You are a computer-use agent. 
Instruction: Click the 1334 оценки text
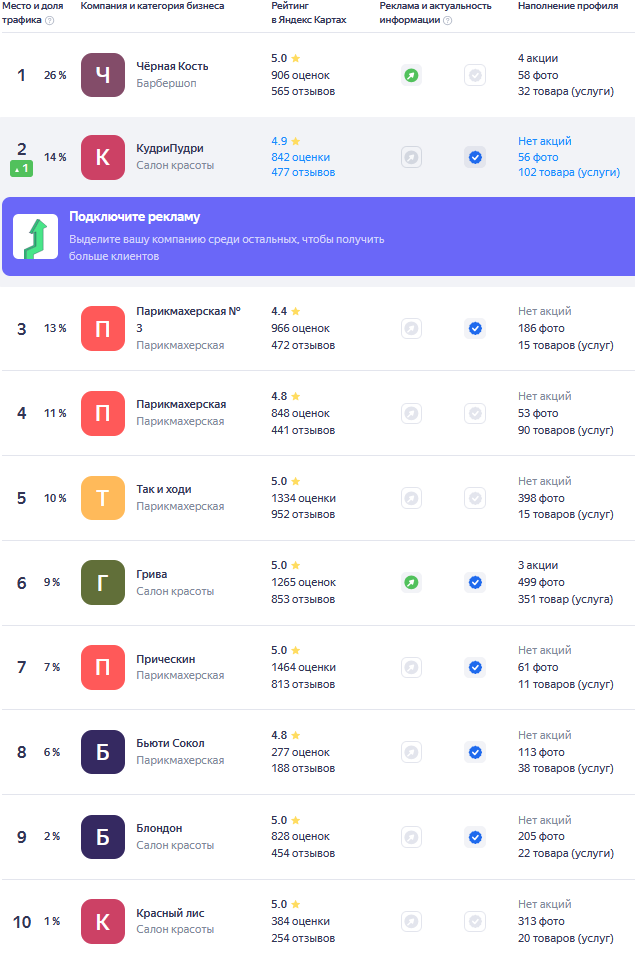pos(303,498)
